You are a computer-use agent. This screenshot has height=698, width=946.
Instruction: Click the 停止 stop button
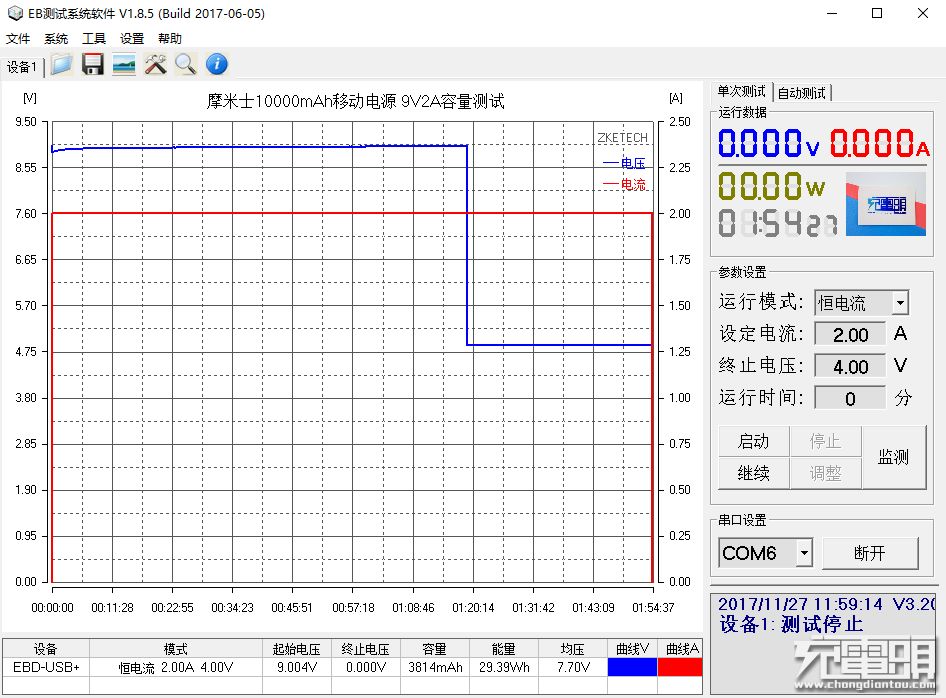point(825,442)
